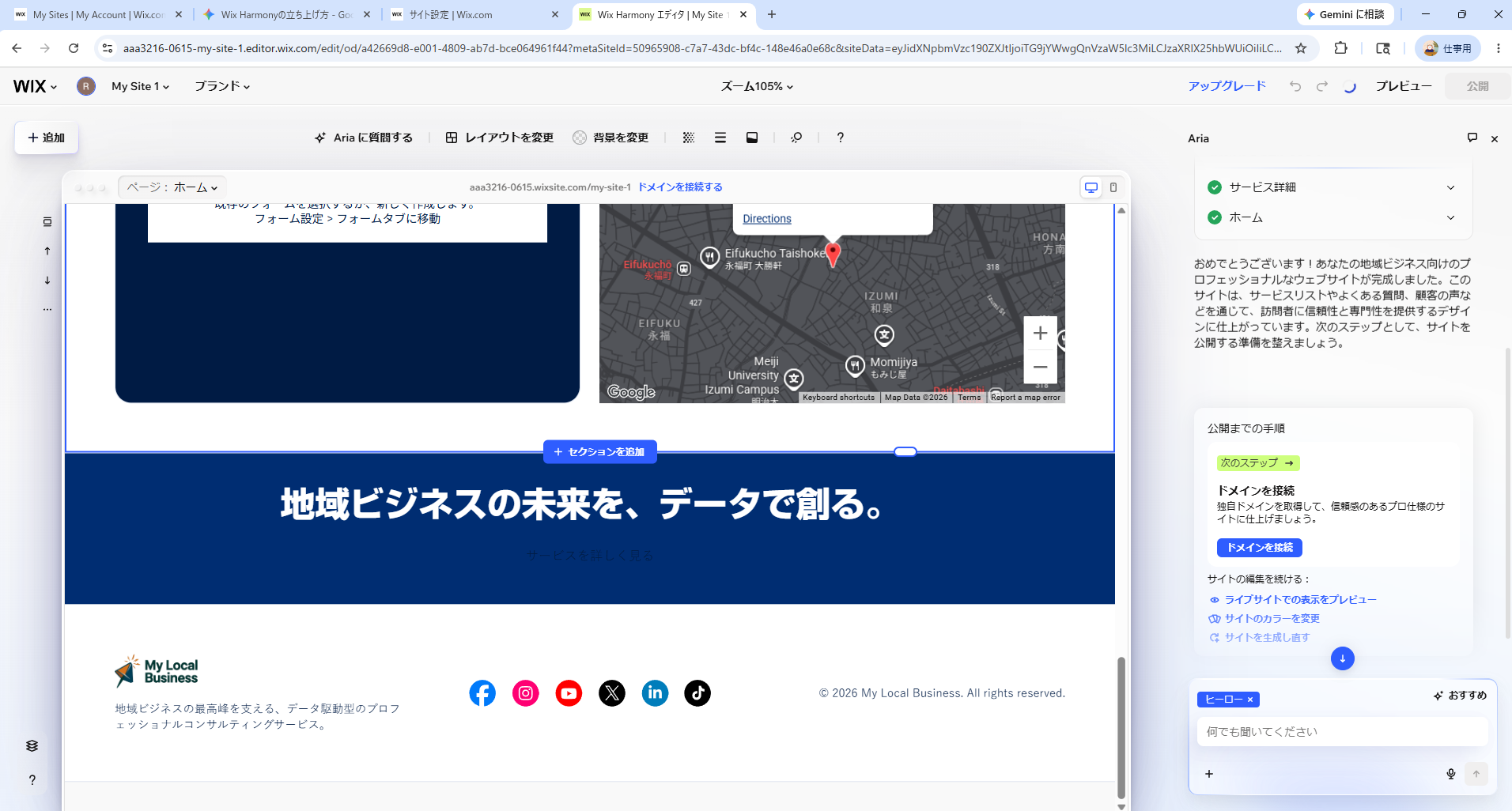This screenshot has width=1512, height=811.
Task: Open the ページ: ホーム page selector
Action: tap(172, 187)
